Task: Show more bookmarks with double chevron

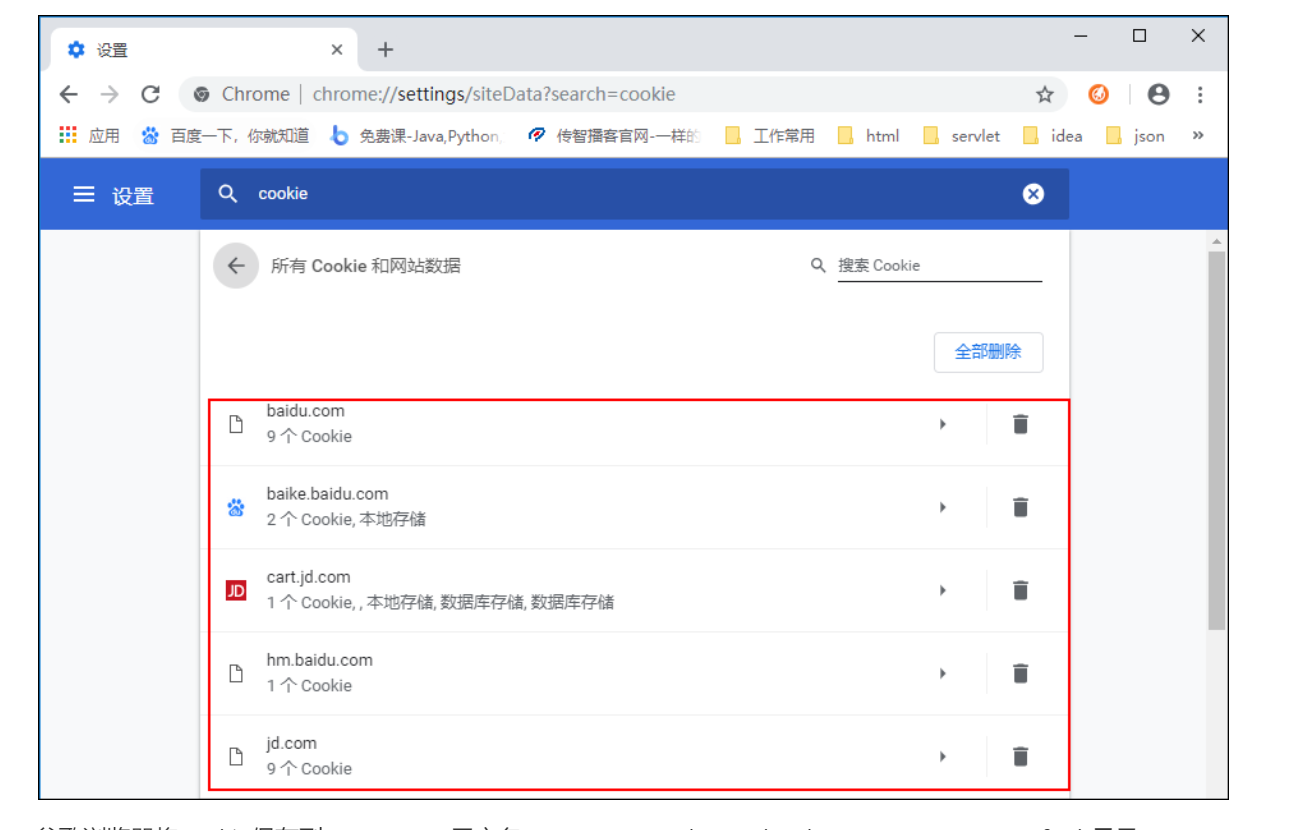Action: pyautogui.click(x=1198, y=135)
